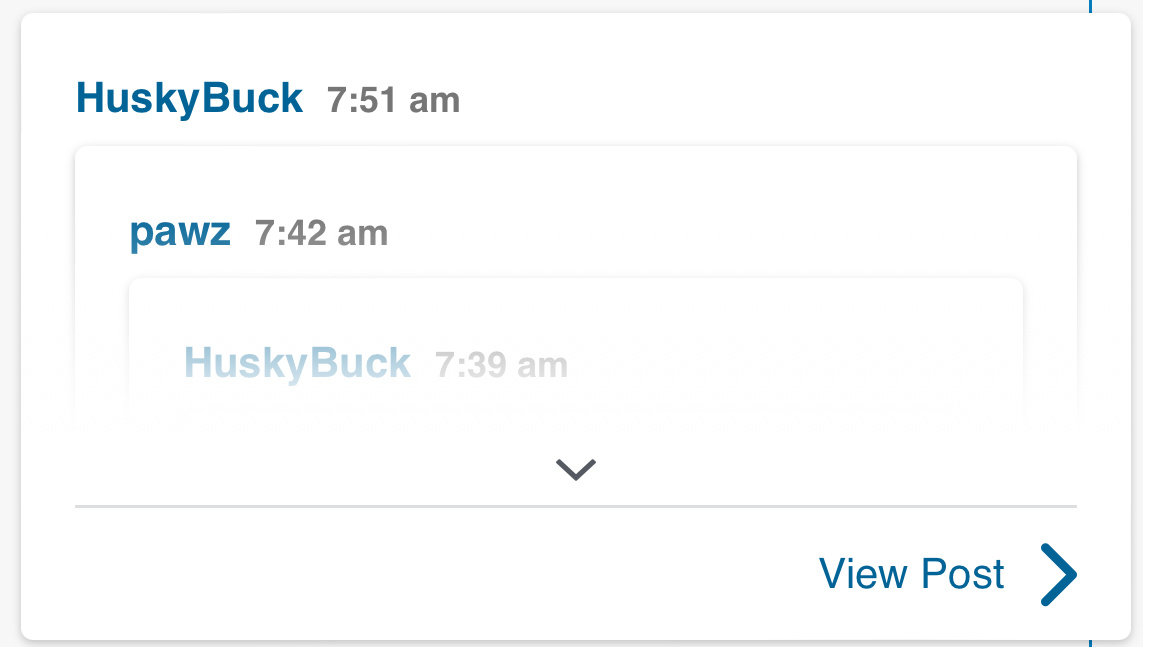Click the blue thread line above the card
The height and width of the screenshot is (647, 1149).
(x=1090, y=6)
